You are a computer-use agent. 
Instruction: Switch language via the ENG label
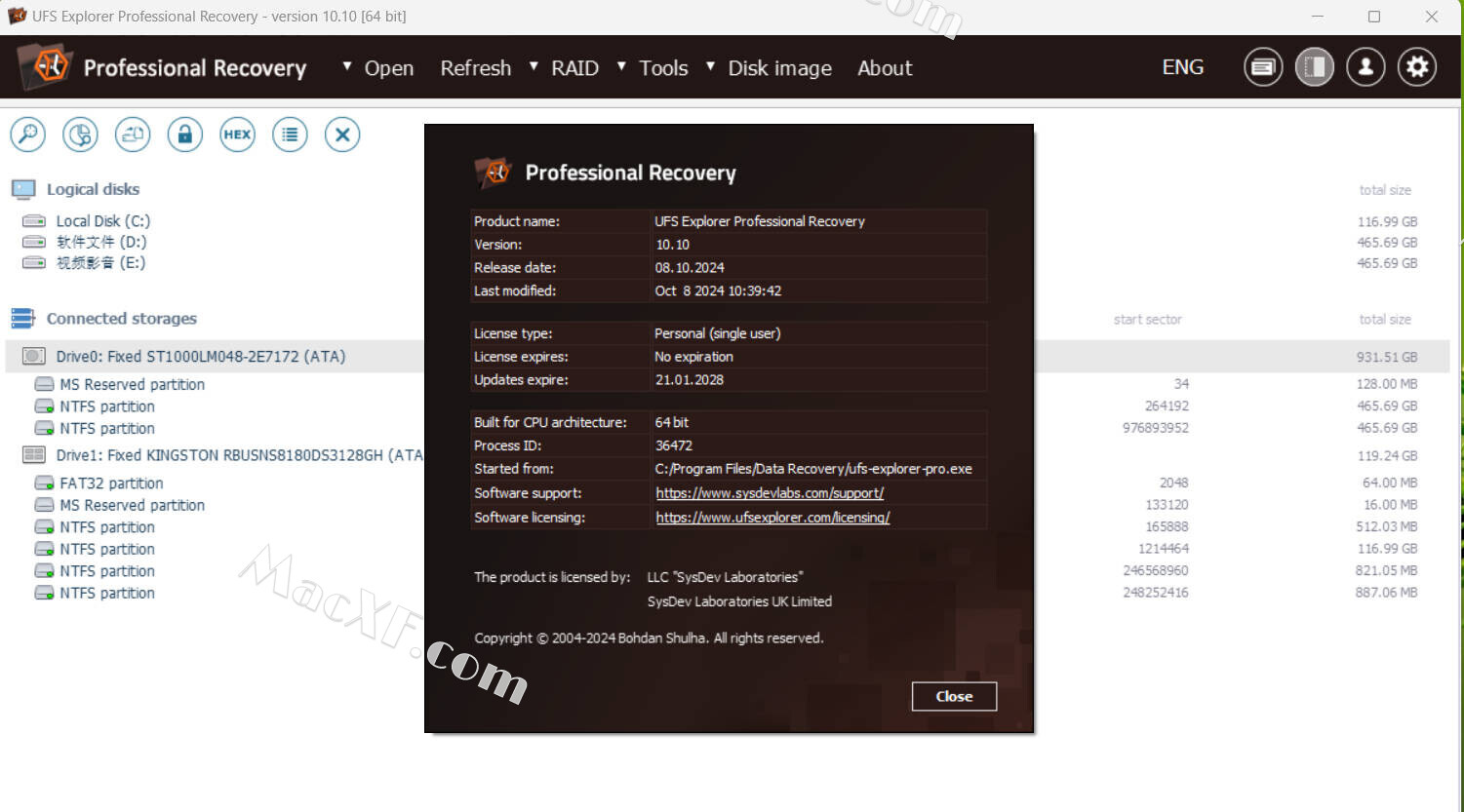pyautogui.click(x=1182, y=67)
